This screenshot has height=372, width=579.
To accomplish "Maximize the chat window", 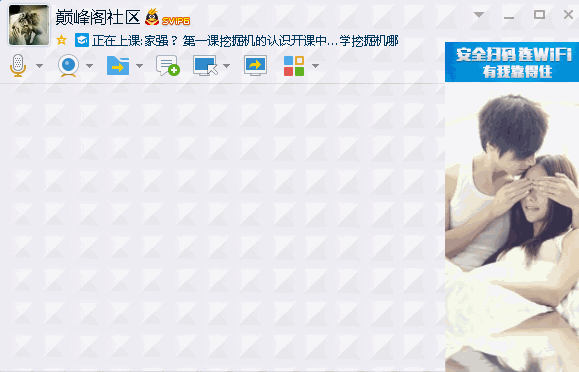I will coord(539,14).
